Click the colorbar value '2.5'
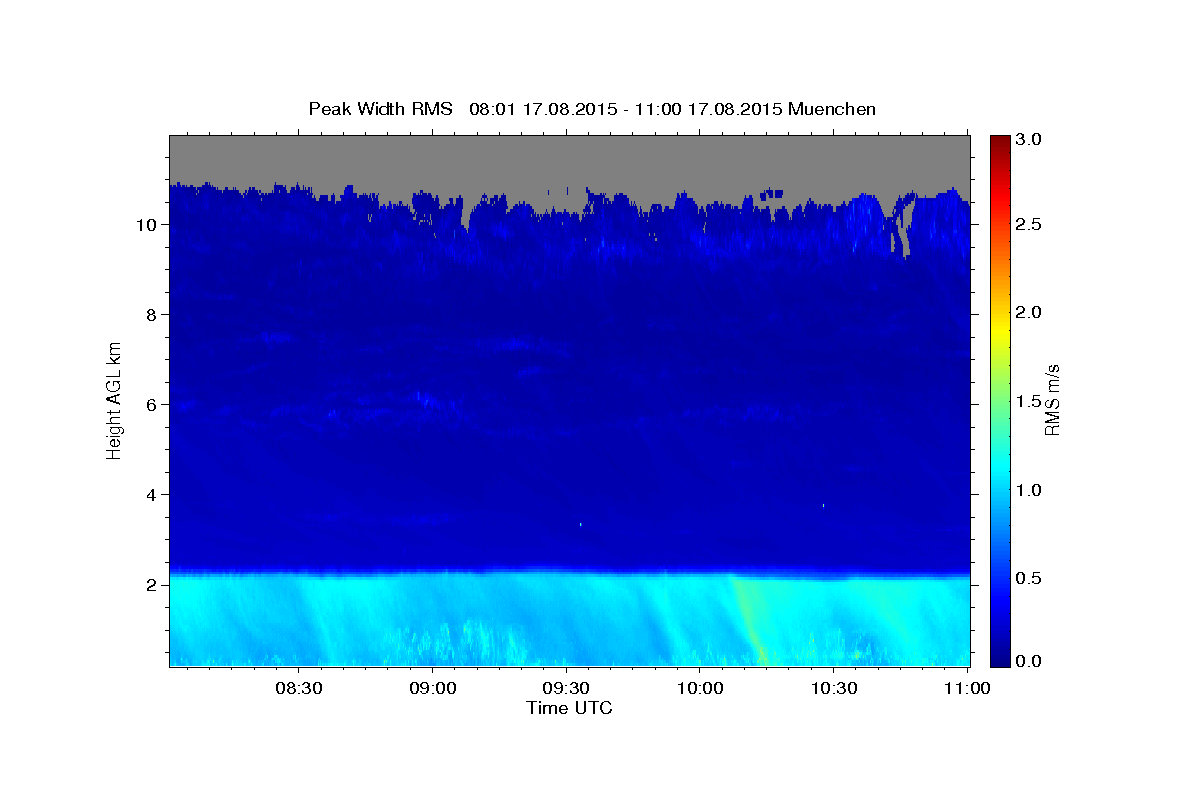Screen dimensions: 1200x800 coord(1028,225)
